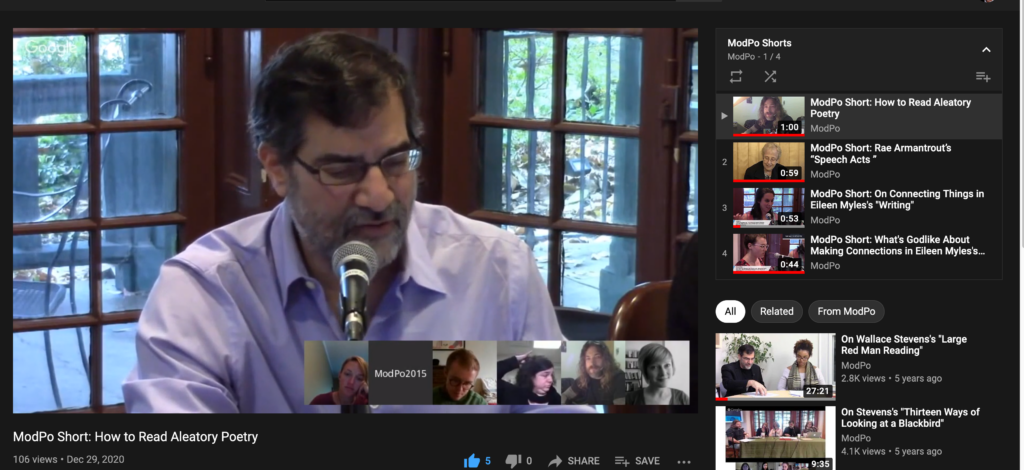Toggle shuffle playlist icon
The height and width of the screenshot is (470, 1024).
click(770, 77)
